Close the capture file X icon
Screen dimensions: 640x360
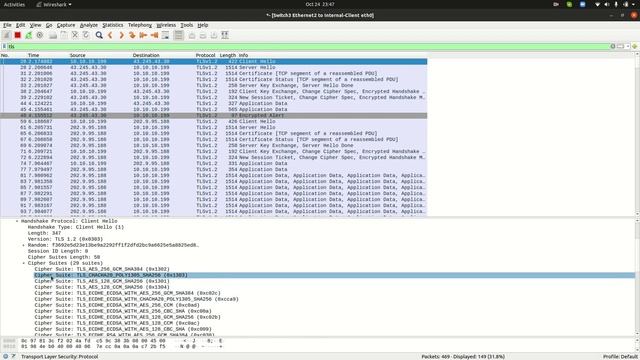click(75, 36)
